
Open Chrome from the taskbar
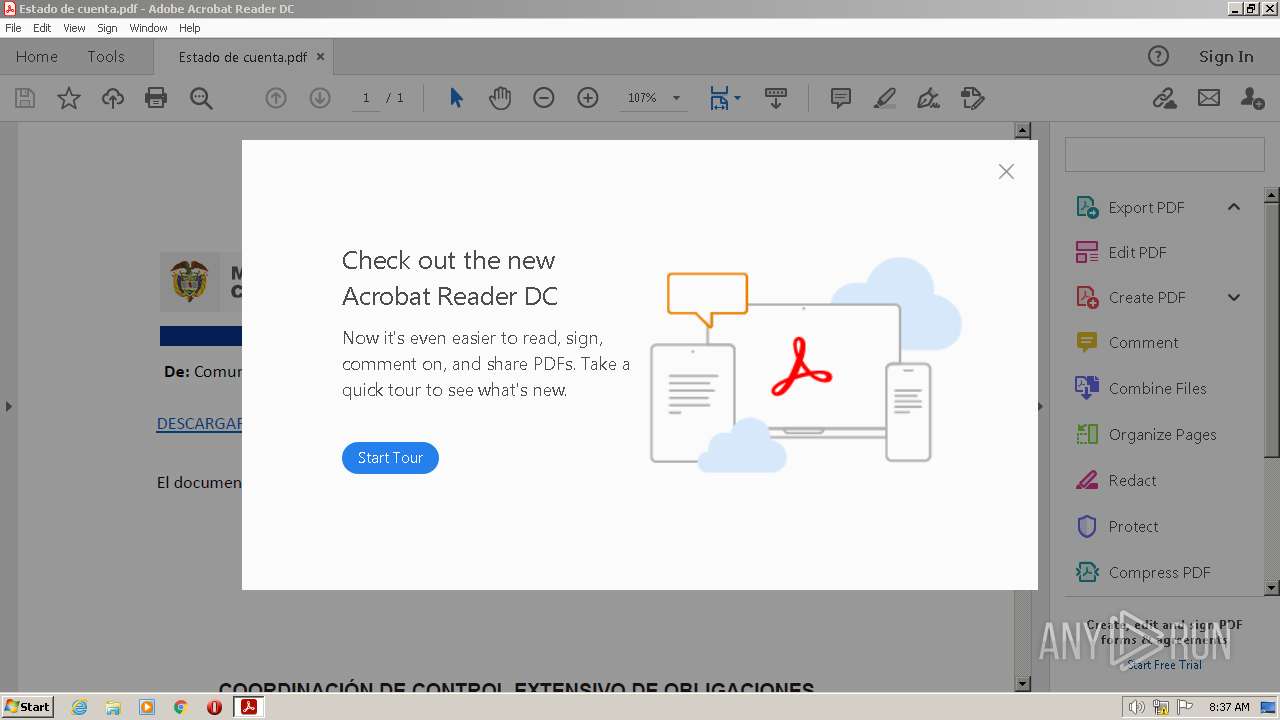click(x=180, y=707)
